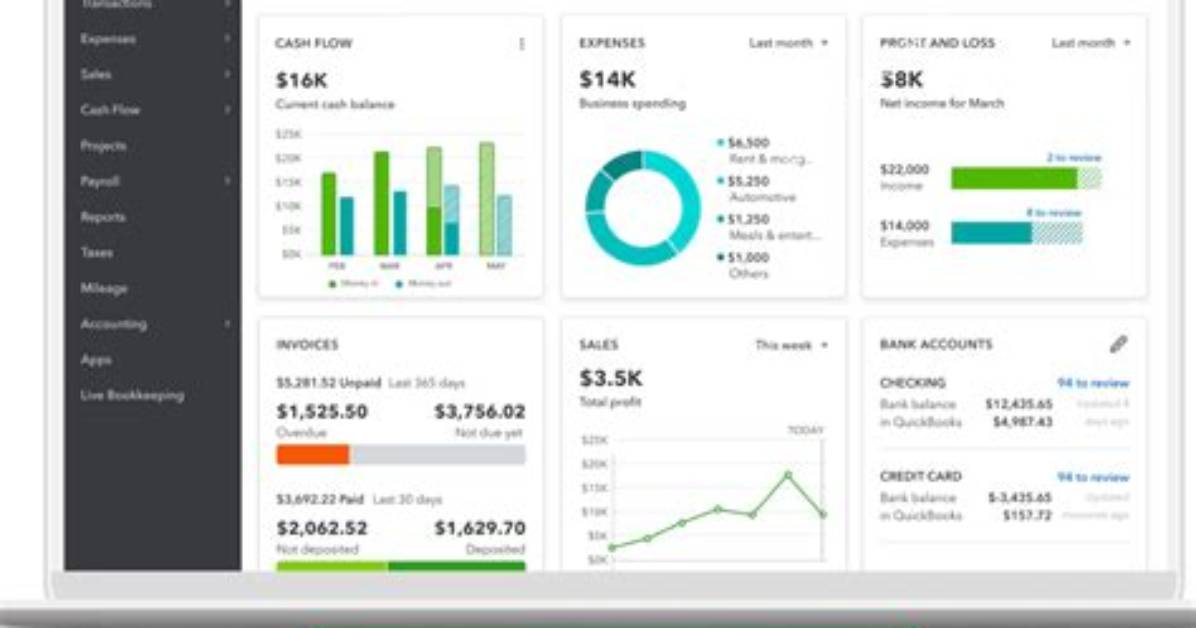
Task: Click the dark green Deposited bar segment
Action: pyautogui.click(x=457, y=566)
